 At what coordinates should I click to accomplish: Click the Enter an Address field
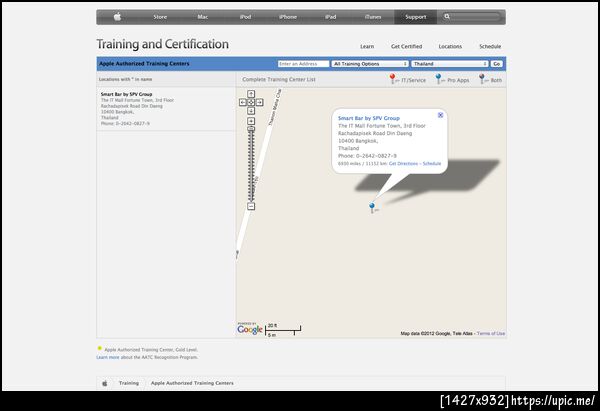[x=303, y=64]
